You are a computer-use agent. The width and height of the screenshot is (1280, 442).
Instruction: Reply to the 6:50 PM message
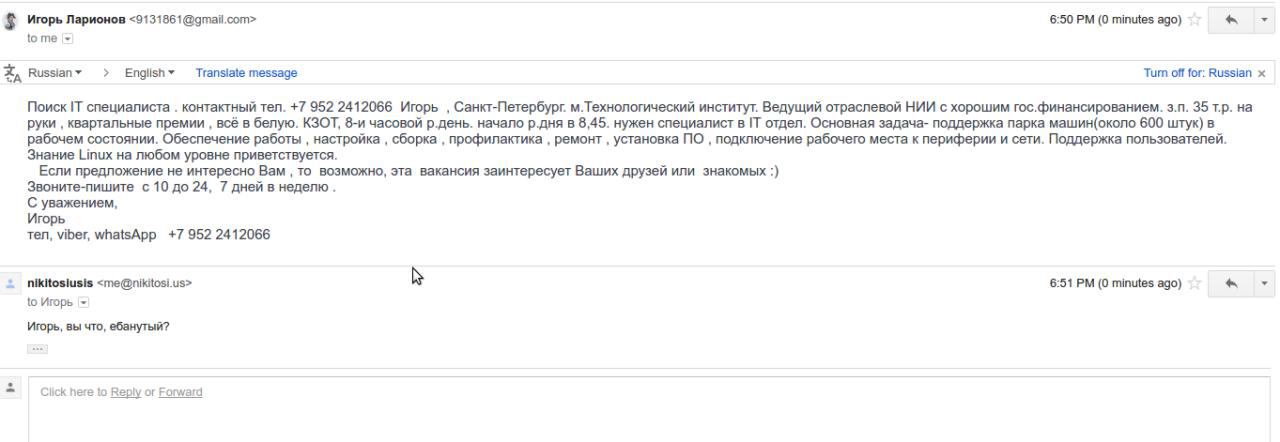pos(1228,19)
